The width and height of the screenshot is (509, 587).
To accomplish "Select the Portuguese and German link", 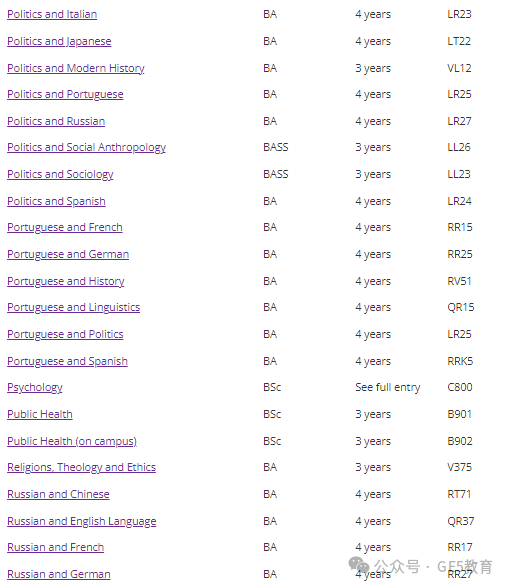I will click(x=68, y=255).
